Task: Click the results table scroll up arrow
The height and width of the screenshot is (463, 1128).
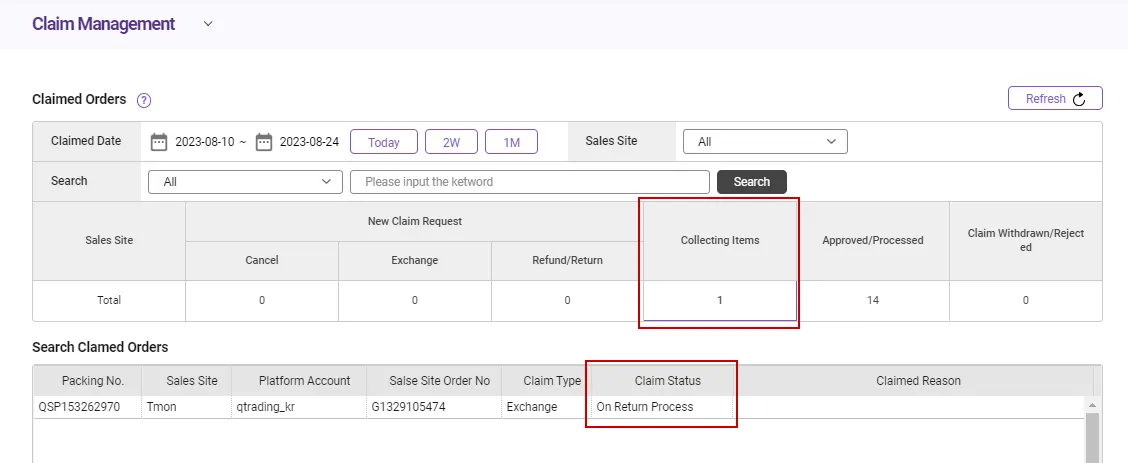Action: point(1092,405)
